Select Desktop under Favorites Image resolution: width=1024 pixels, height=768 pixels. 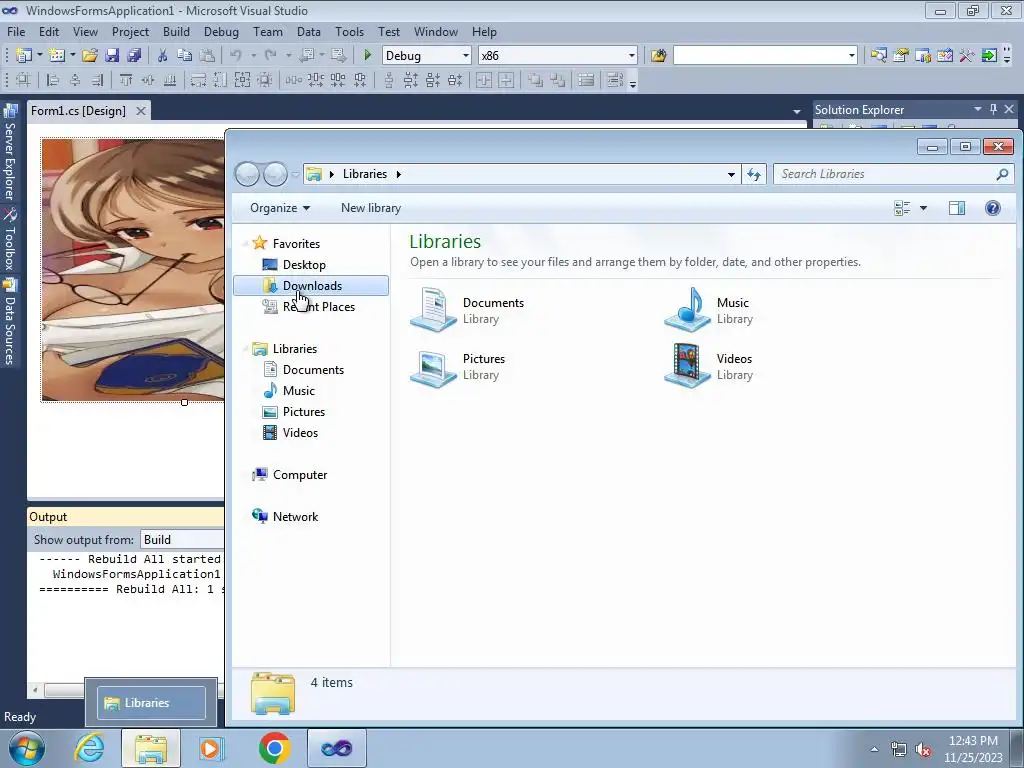pyautogui.click(x=304, y=264)
